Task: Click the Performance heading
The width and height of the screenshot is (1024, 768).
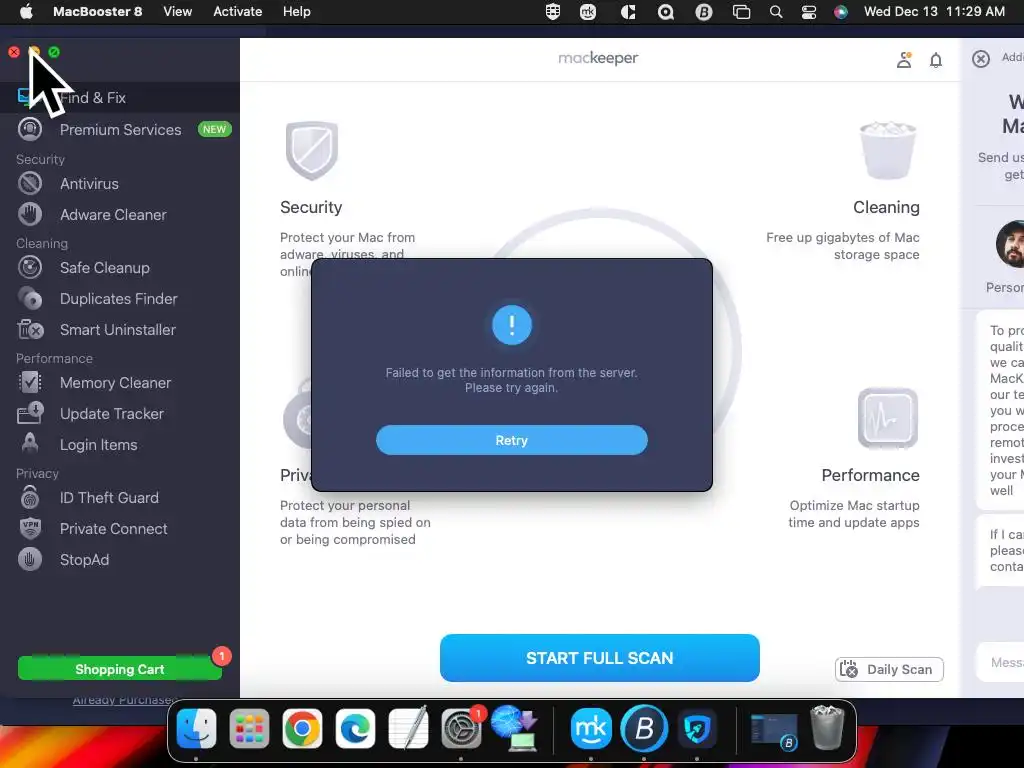Action: (870, 475)
